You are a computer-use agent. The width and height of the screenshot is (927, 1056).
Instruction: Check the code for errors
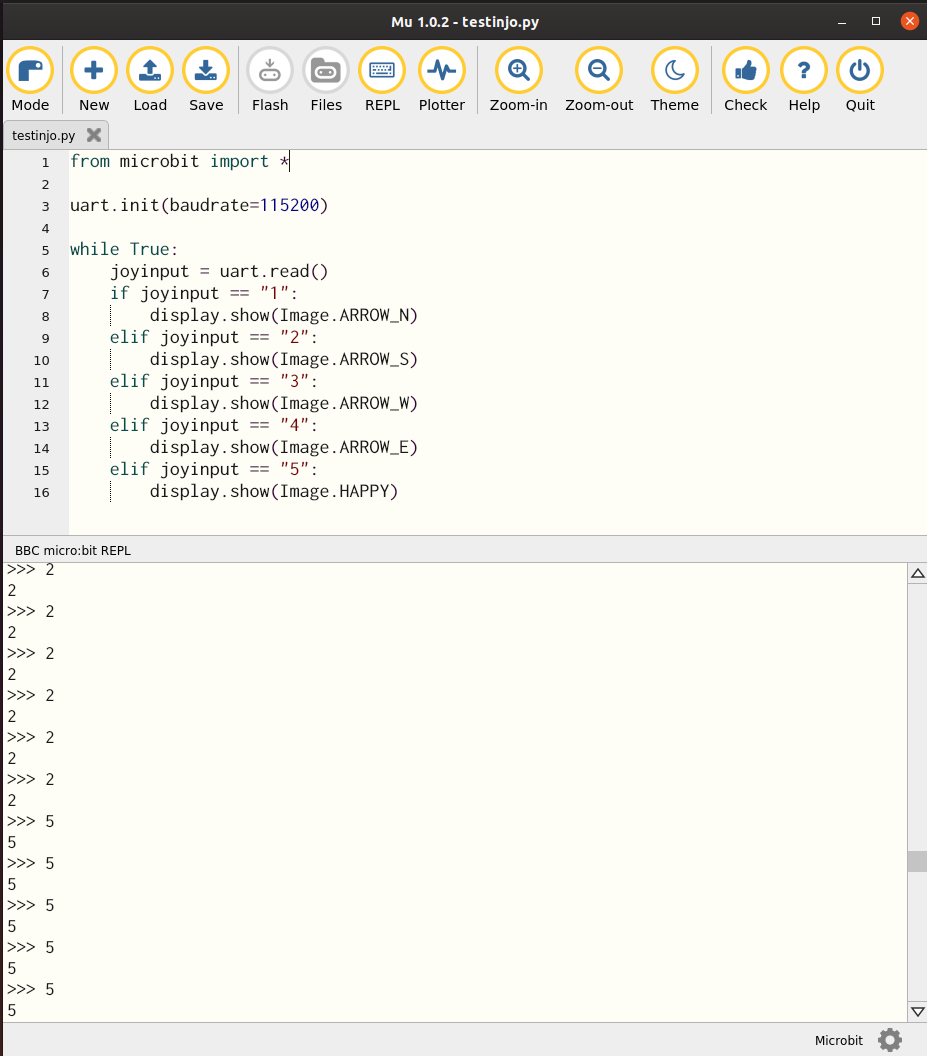click(x=745, y=79)
